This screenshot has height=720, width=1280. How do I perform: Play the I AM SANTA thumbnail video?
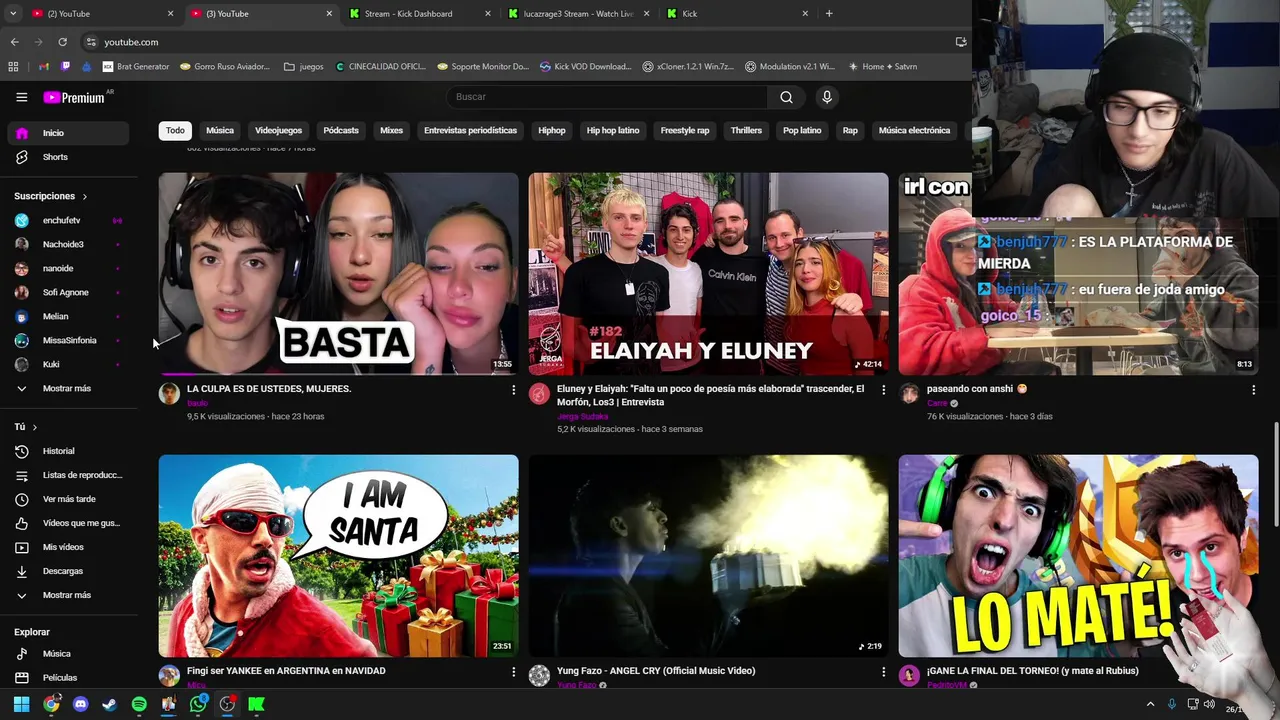(338, 556)
